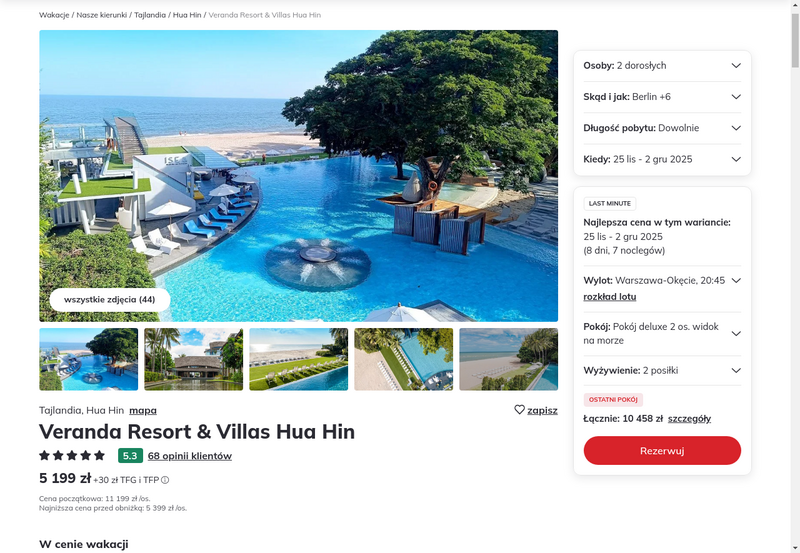
Task: Go to Tajlandia in the breadcrumb
Action: tap(150, 15)
